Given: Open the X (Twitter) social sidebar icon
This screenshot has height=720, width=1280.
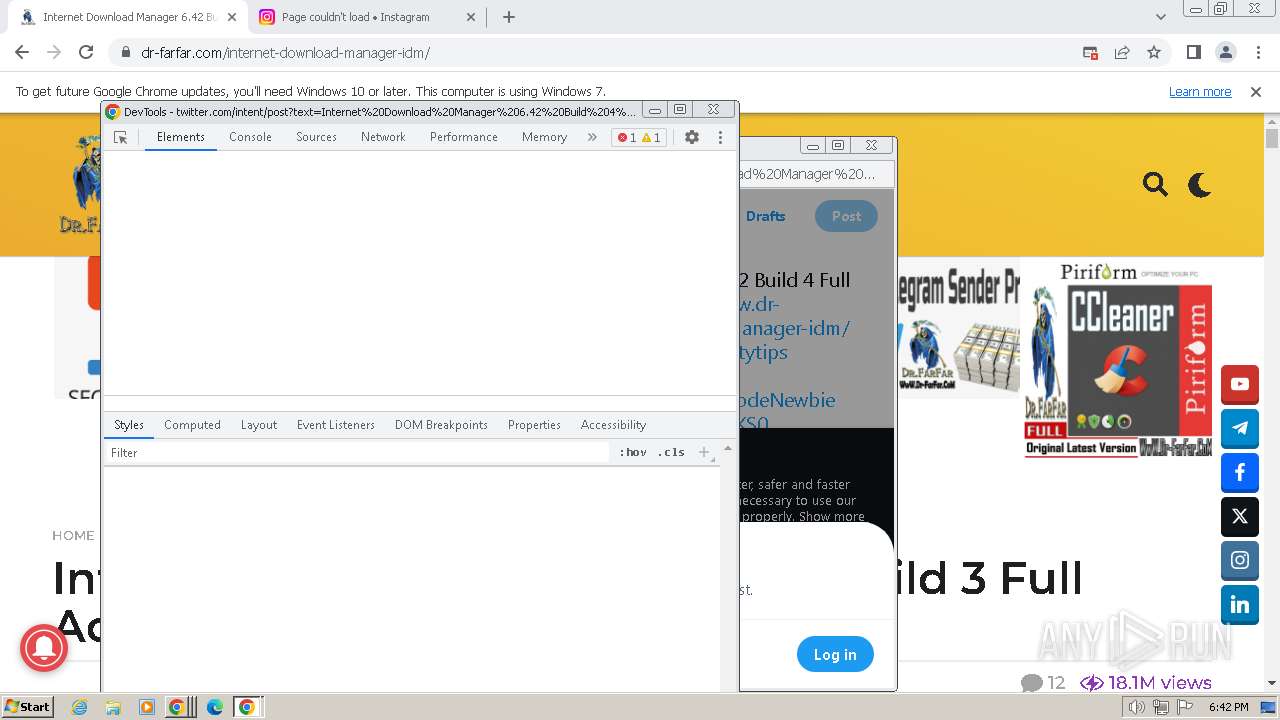Looking at the screenshot, I should point(1240,516).
